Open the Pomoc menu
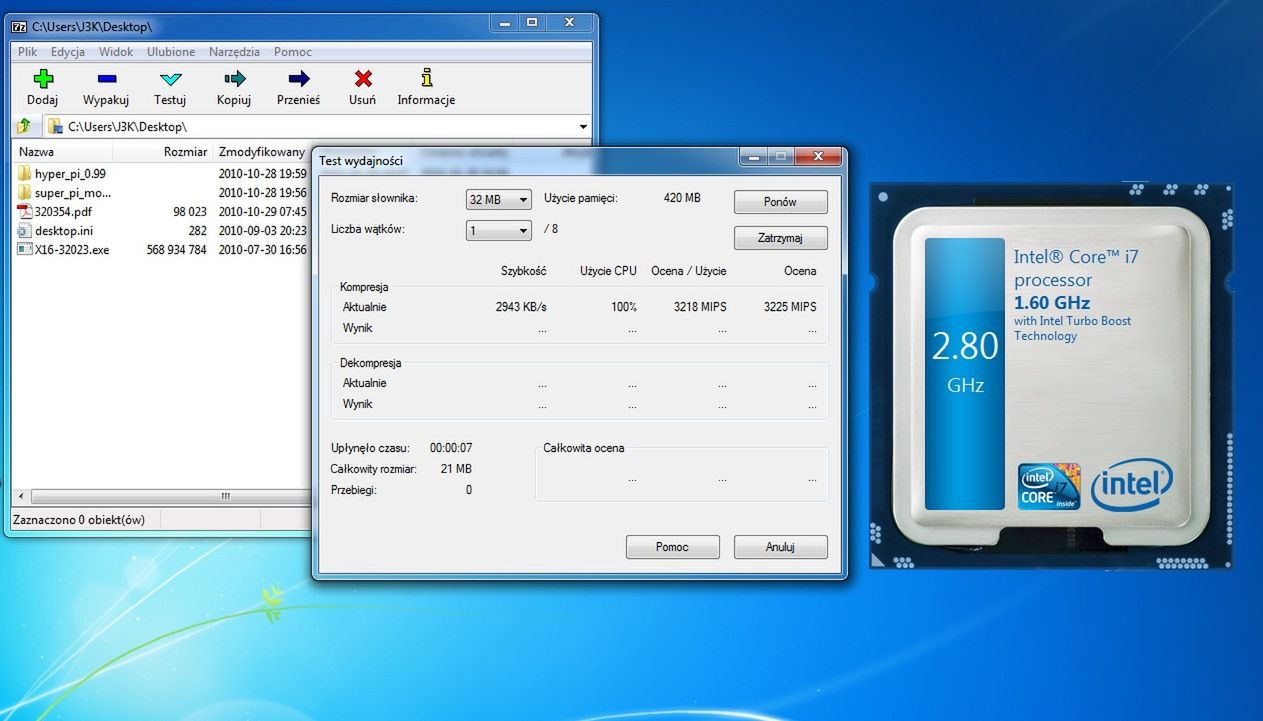 [x=293, y=52]
